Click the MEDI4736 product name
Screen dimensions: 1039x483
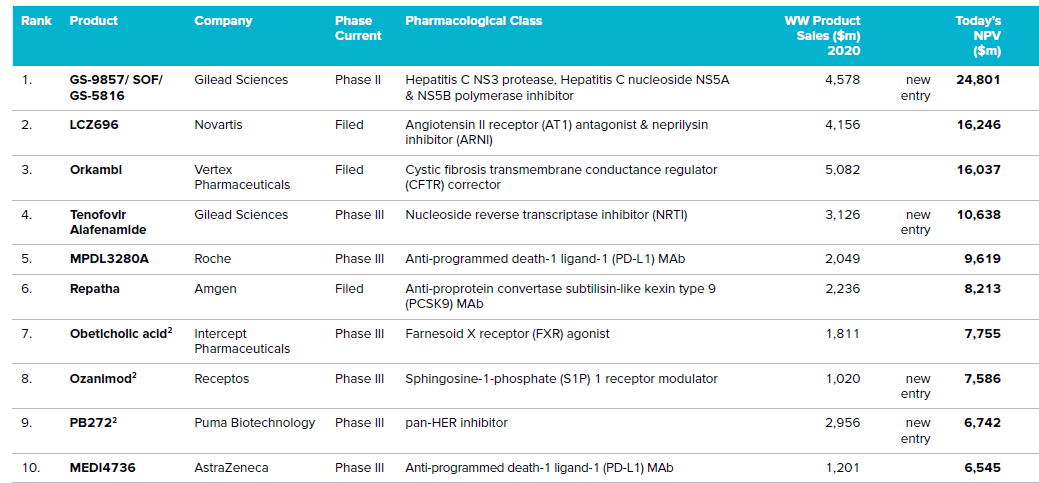click(103, 468)
